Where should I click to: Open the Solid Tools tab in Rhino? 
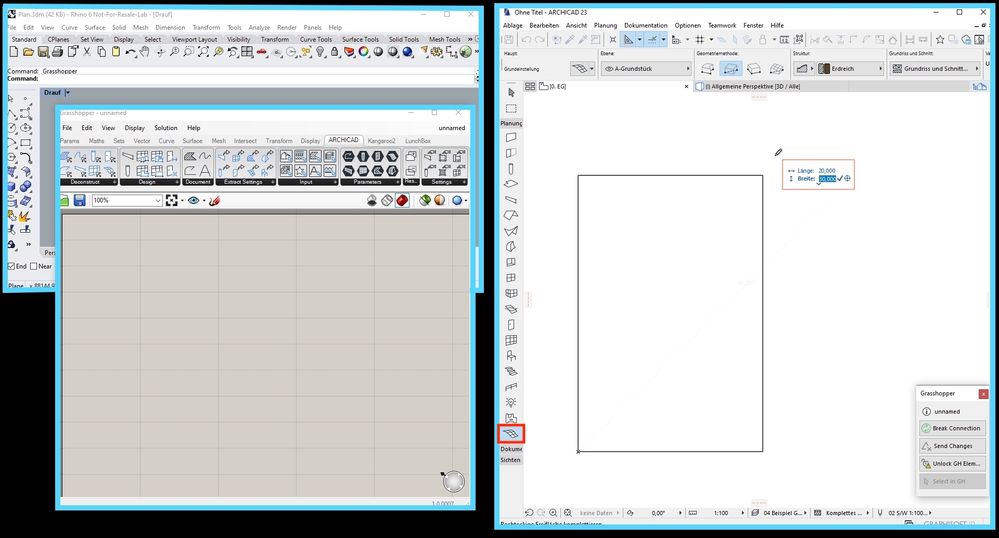pos(404,40)
